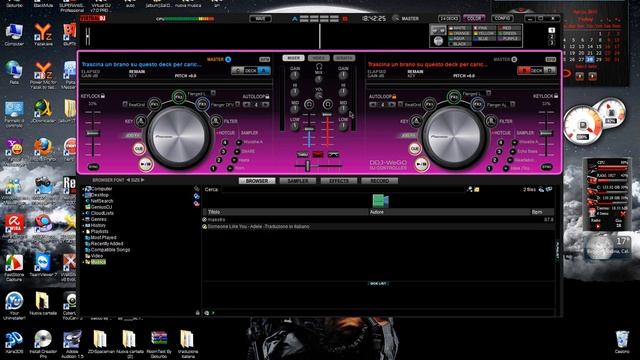Open the NetSearch item in browser tree
Image resolution: width=640 pixels, height=360 pixels.
coord(102,201)
